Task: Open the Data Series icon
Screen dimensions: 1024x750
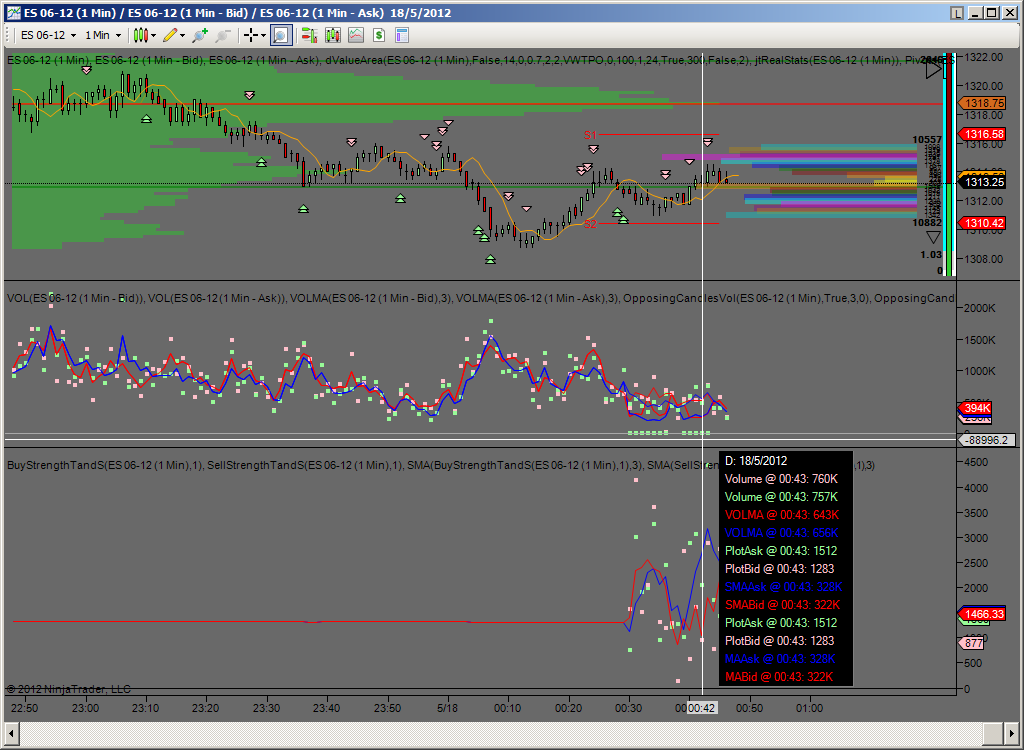Action: pyautogui.click(x=332, y=35)
